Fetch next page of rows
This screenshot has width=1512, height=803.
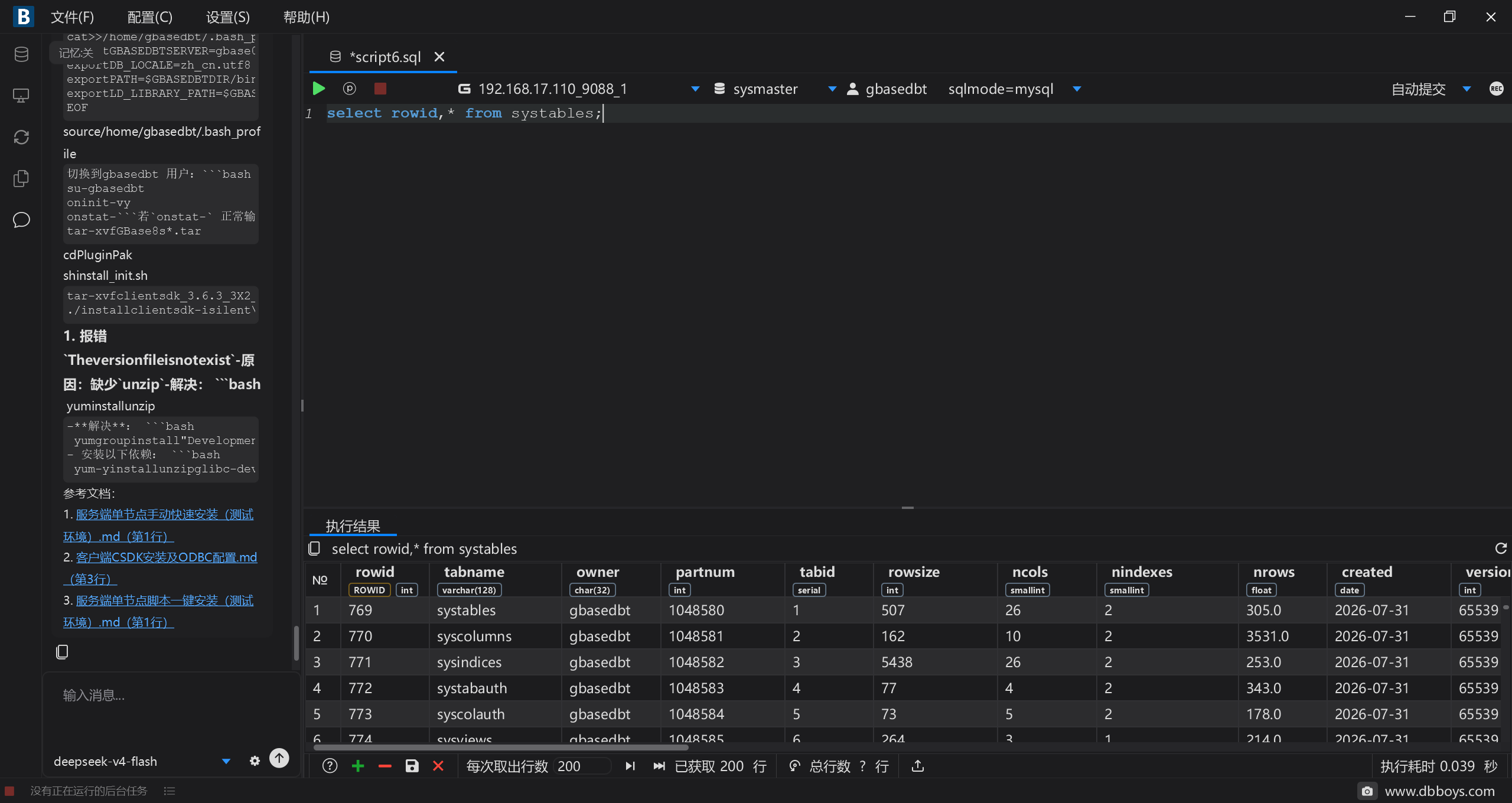[x=630, y=766]
